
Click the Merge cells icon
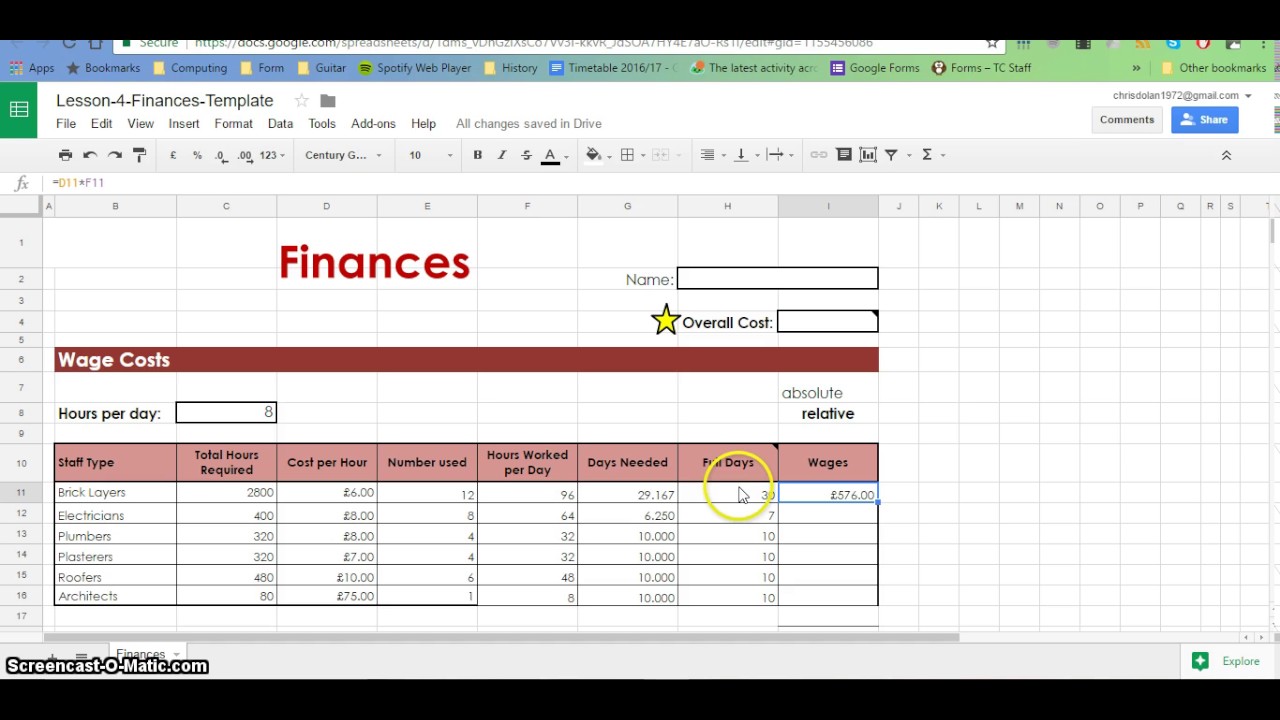pos(660,155)
